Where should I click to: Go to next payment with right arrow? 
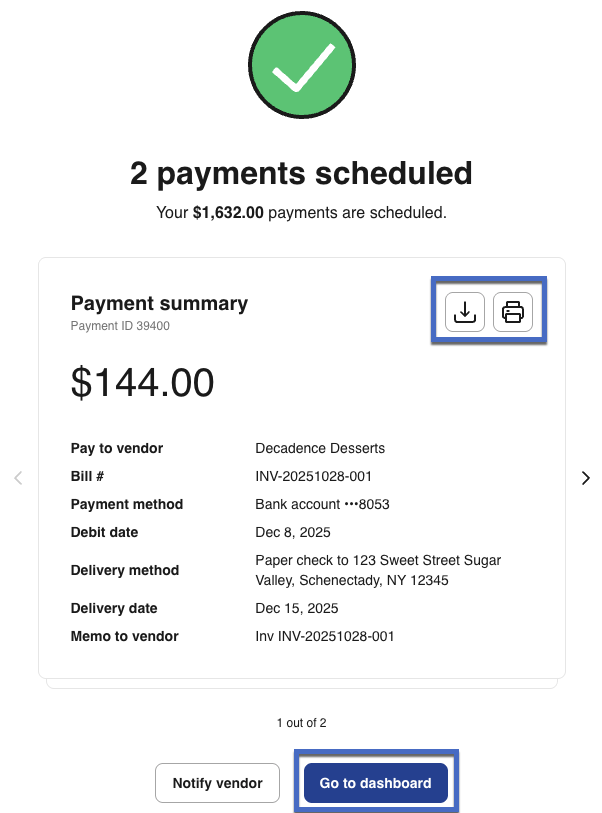[x=586, y=478]
